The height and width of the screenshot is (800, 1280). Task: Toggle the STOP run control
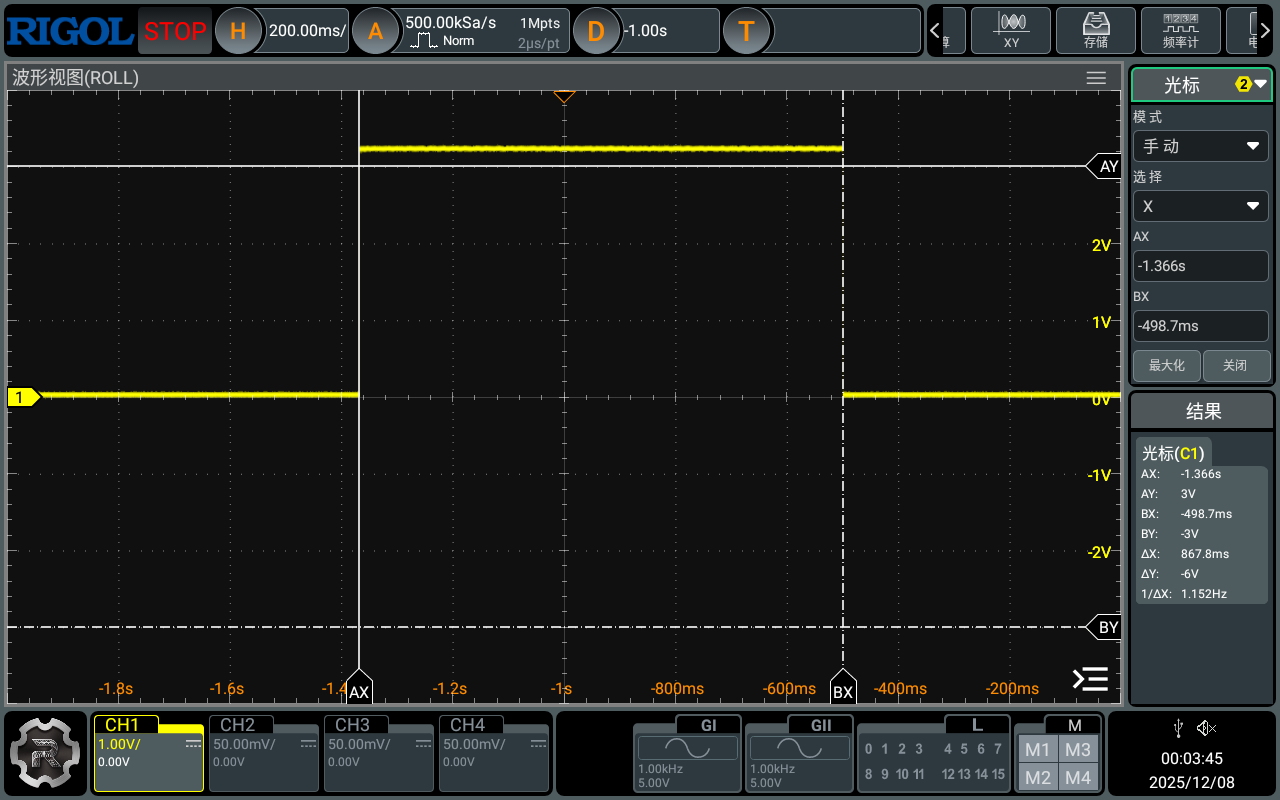point(174,31)
